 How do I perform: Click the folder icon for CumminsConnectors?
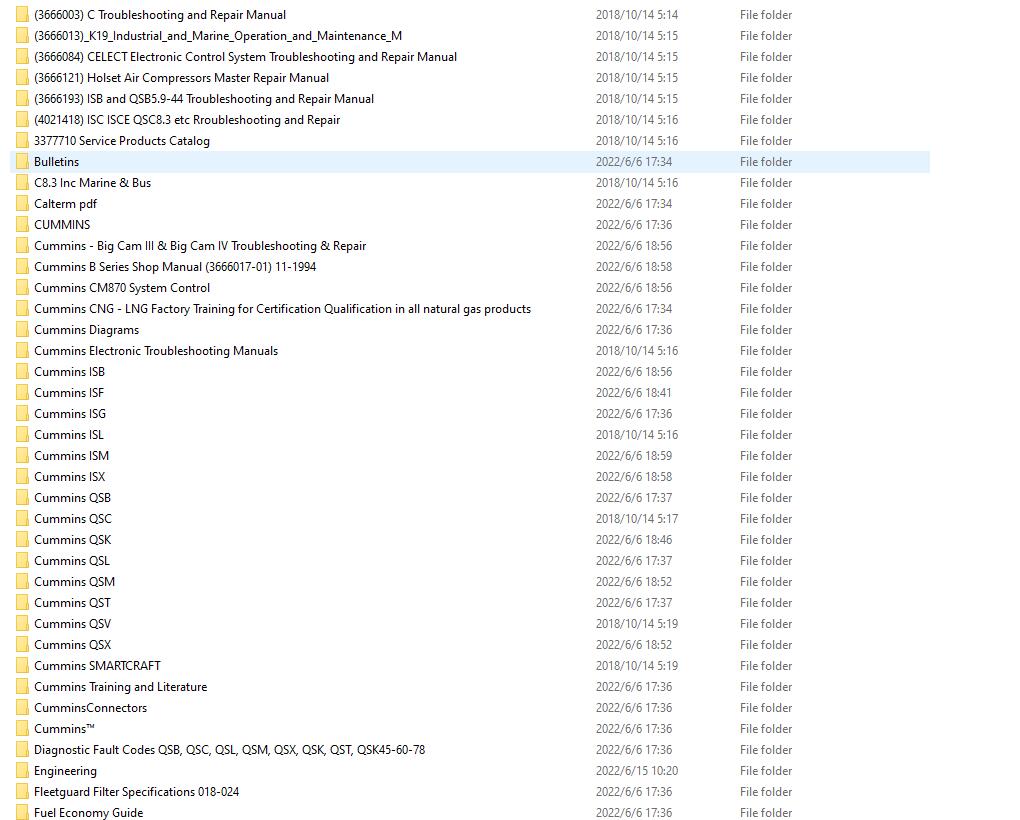coord(22,708)
